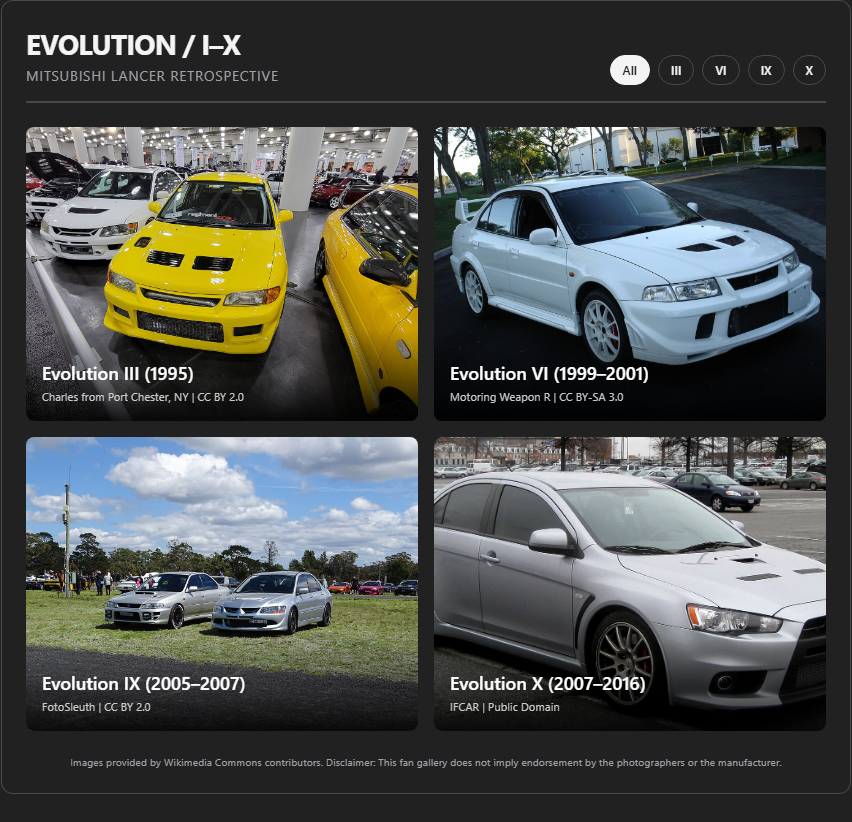Open the Evolution IX field photo
The image size is (852, 822).
pyautogui.click(x=222, y=583)
